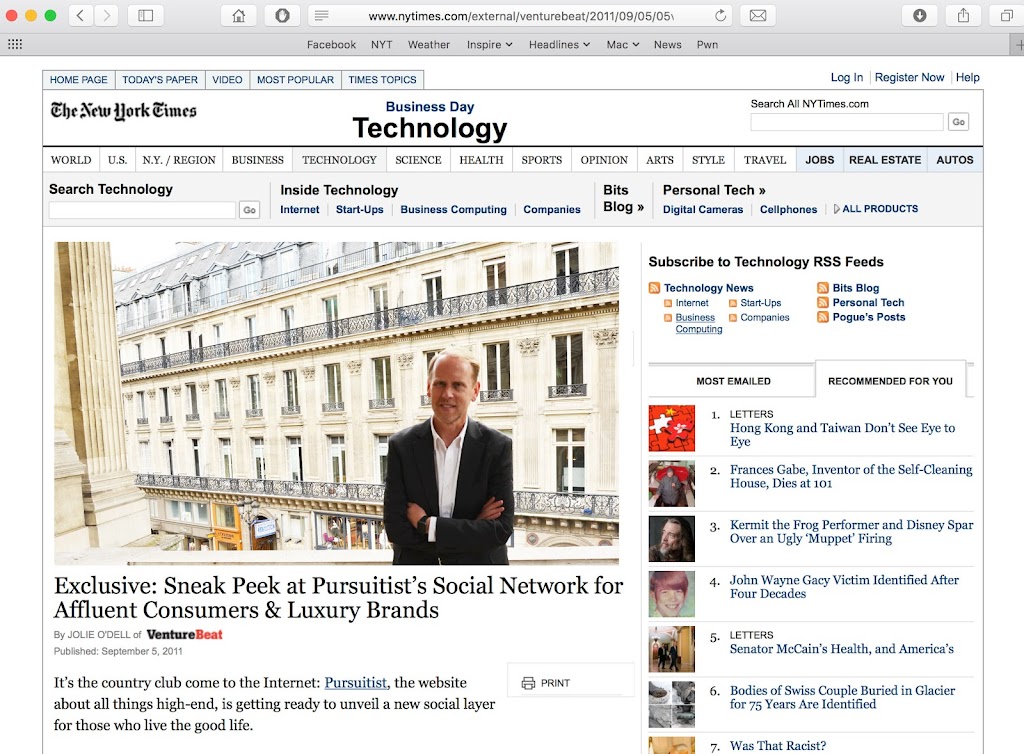Image resolution: width=1024 pixels, height=754 pixels.
Task: Open Reader view icon in address bar
Action: pyautogui.click(x=321, y=16)
